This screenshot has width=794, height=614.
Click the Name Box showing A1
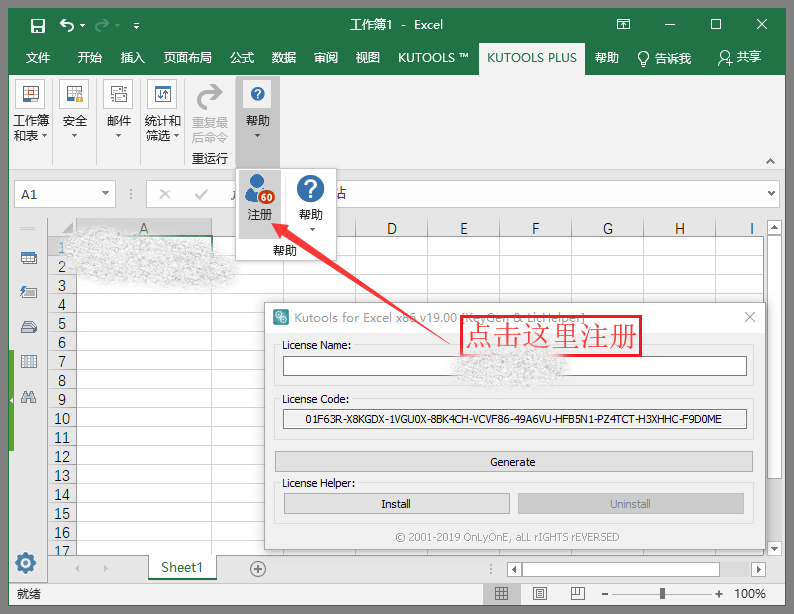coord(57,194)
